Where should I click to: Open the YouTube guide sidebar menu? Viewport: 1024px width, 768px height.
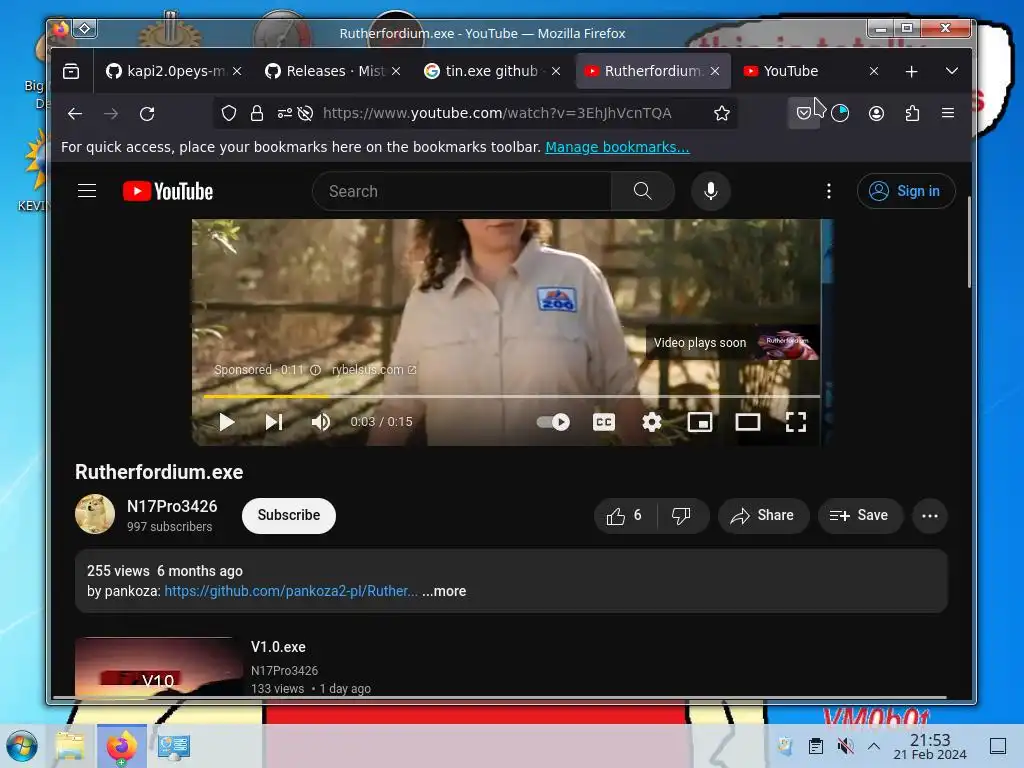[x=87, y=191]
